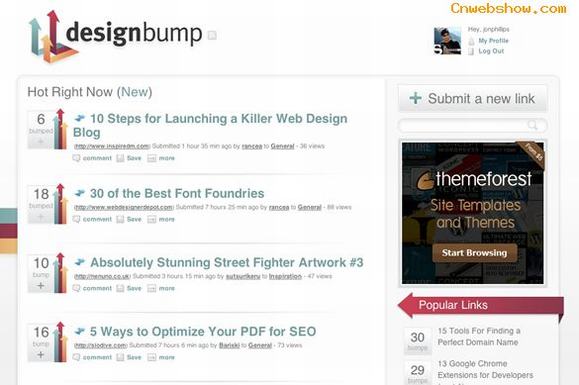The width and height of the screenshot is (579, 385).
Task: Expand more options for 10 Steps post
Action: (x=161, y=158)
